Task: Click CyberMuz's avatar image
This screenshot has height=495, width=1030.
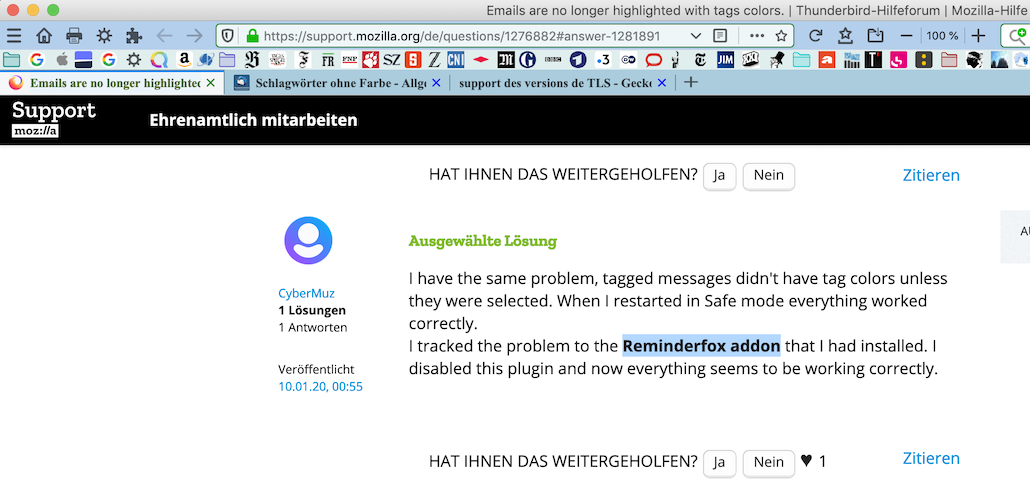Action: click(x=308, y=241)
